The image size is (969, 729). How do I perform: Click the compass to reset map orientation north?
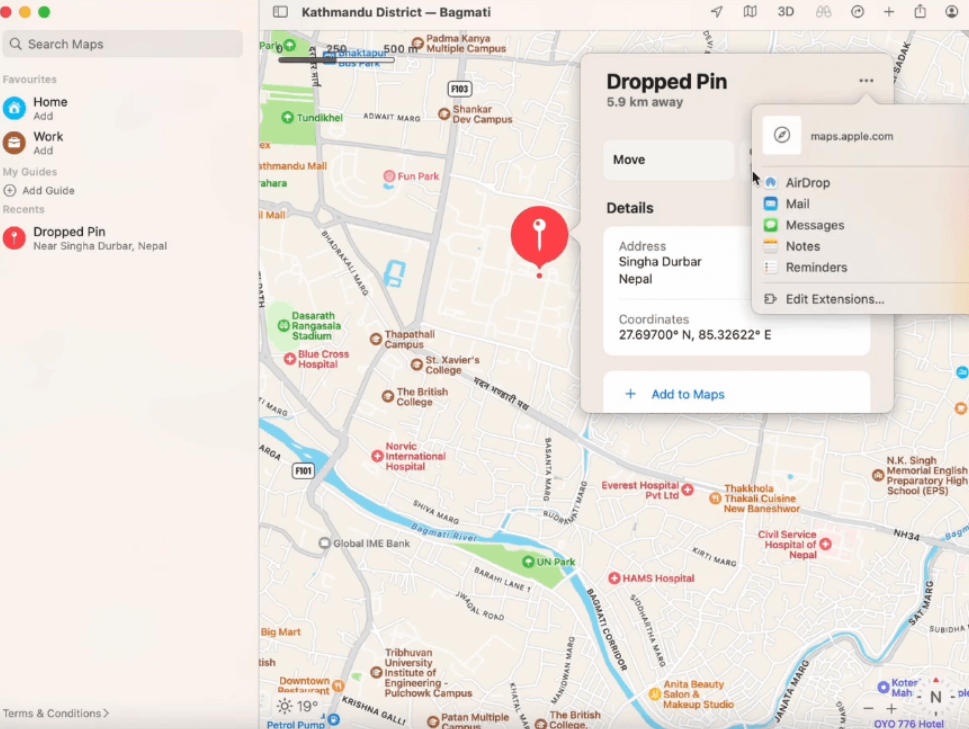point(934,695)
